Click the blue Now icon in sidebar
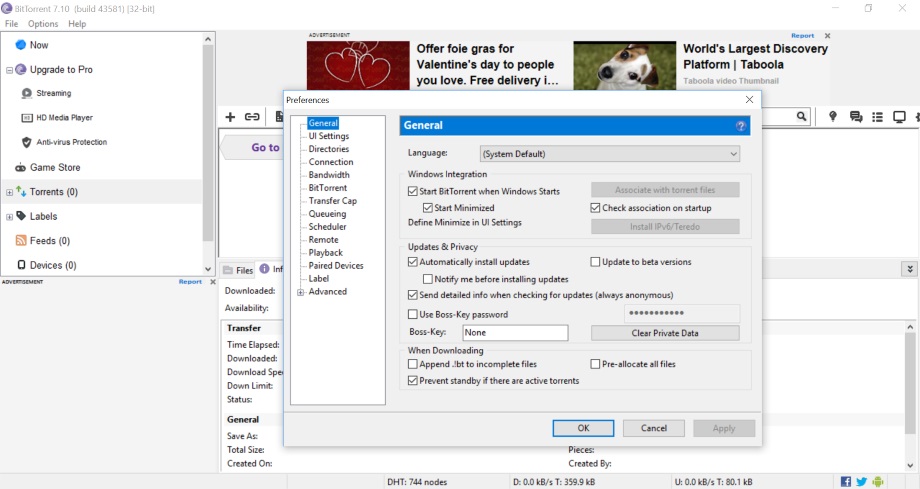Viewport: 920px width, 489px height. 21,45
